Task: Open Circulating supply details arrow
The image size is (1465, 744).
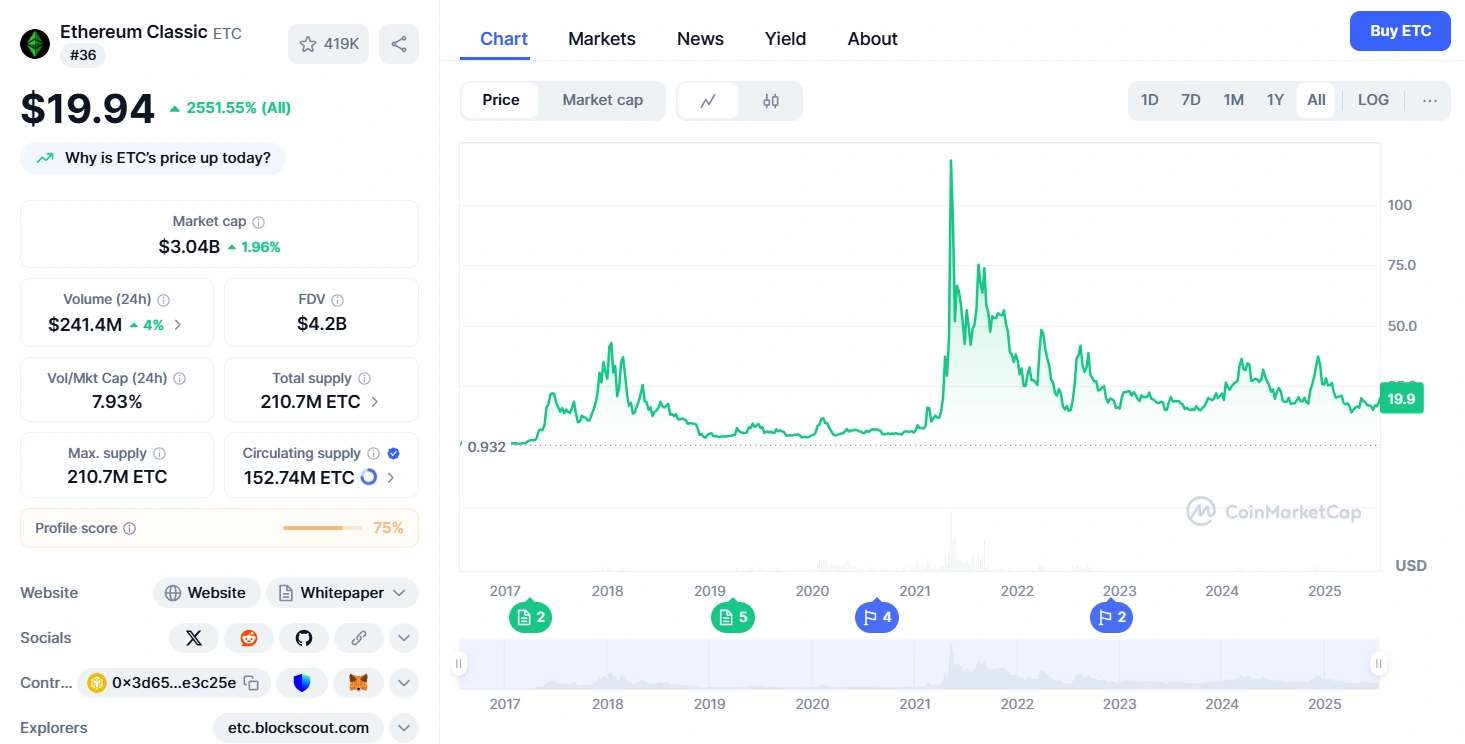Action: pyautogui.click(x=391, y=477)
